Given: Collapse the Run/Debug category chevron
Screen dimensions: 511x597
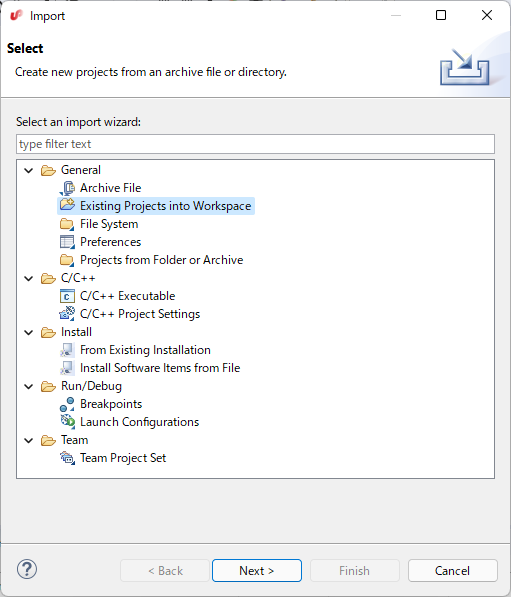Looking at the screenshot, I should (x=29, y=386).
